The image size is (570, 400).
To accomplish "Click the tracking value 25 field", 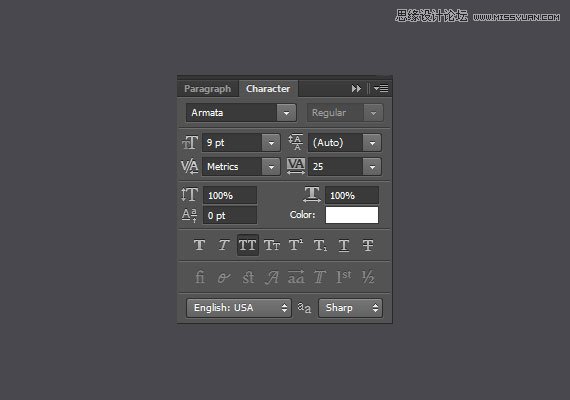I will point(336,167).
